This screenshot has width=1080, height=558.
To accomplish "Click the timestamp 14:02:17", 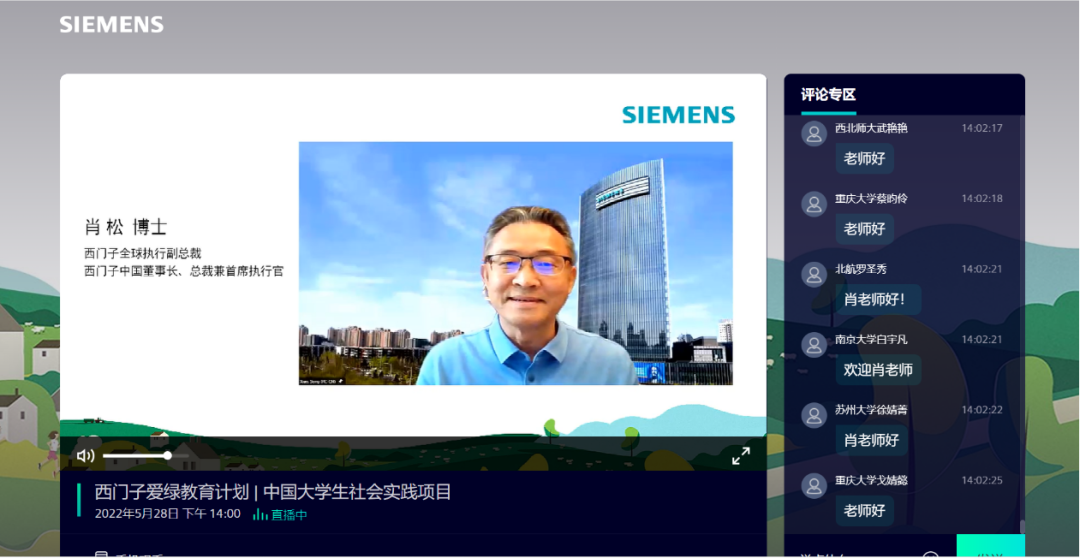I will click(982, 128).
